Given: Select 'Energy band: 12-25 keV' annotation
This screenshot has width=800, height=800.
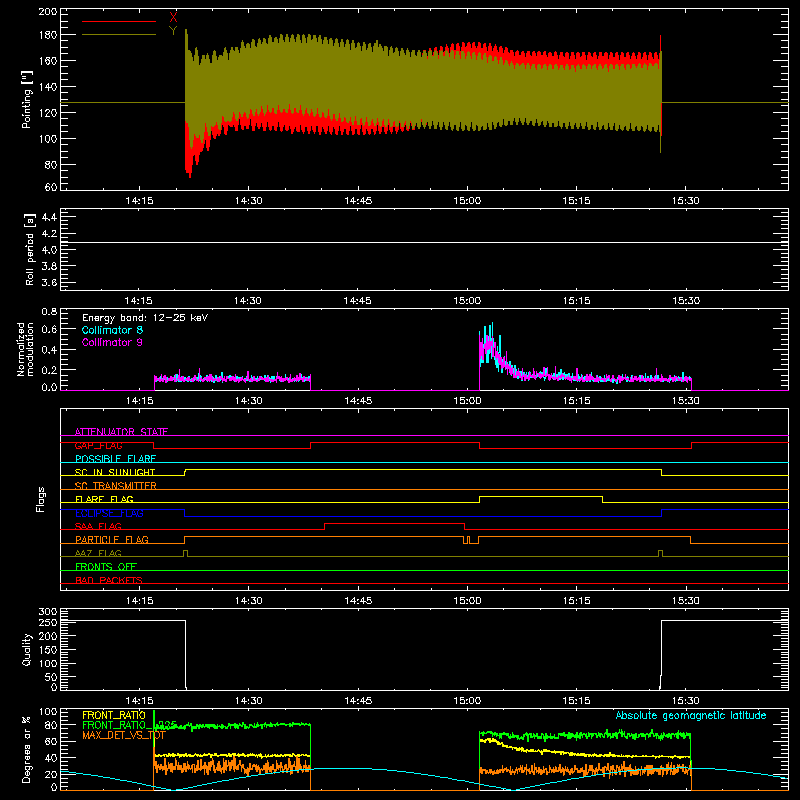Looking at the screenshot, I should pyautogui.click(x=145, y=318).
